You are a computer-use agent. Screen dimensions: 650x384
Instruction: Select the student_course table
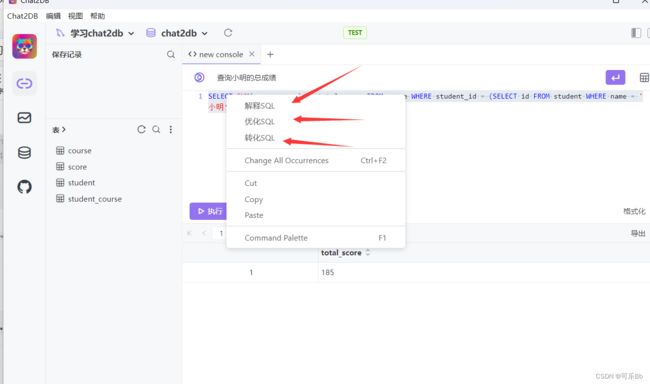point(95,199)
